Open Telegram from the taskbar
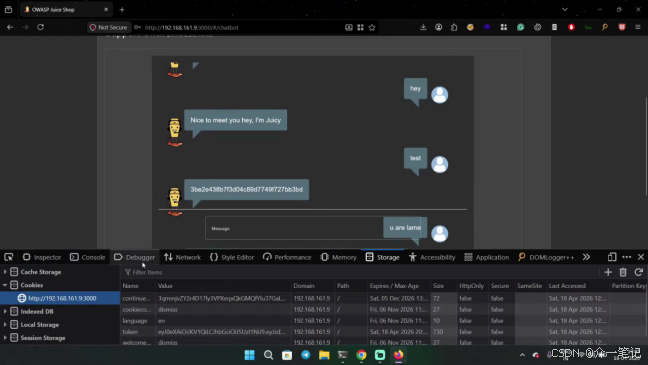This screenshot has width=648, height=365. (306, 355)
